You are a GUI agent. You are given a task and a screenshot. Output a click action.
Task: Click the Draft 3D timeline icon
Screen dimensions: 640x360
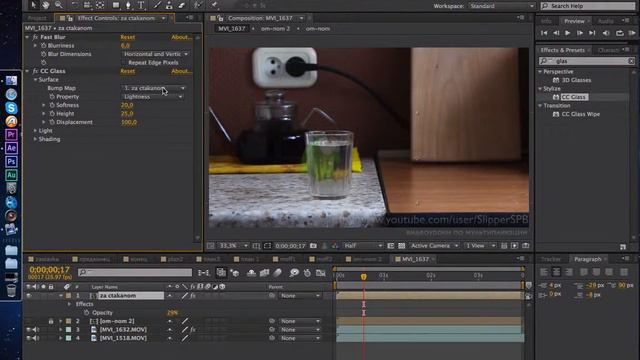click(235, 273)
